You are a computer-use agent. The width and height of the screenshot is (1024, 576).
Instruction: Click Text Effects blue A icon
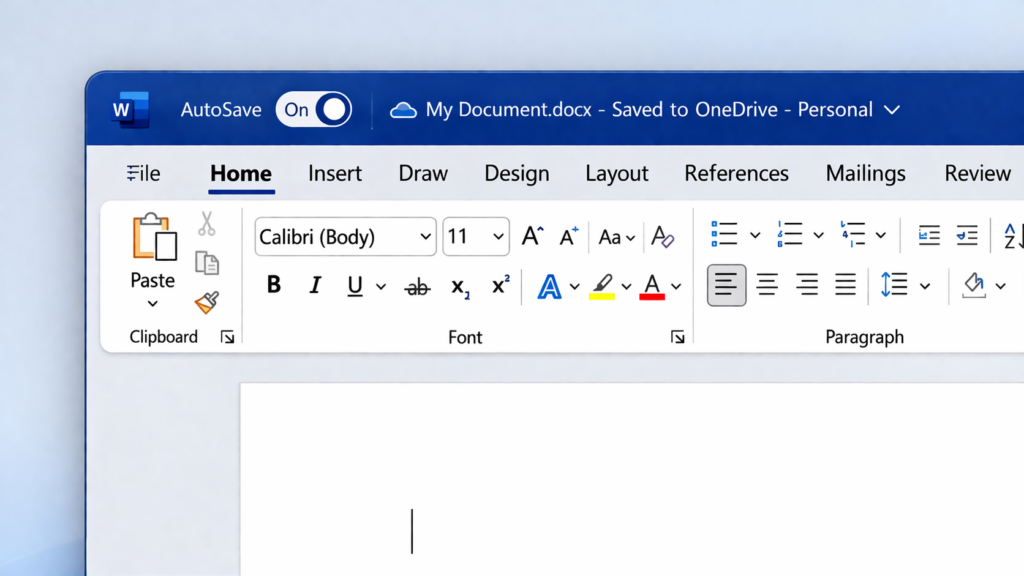(x=549, y=286)
